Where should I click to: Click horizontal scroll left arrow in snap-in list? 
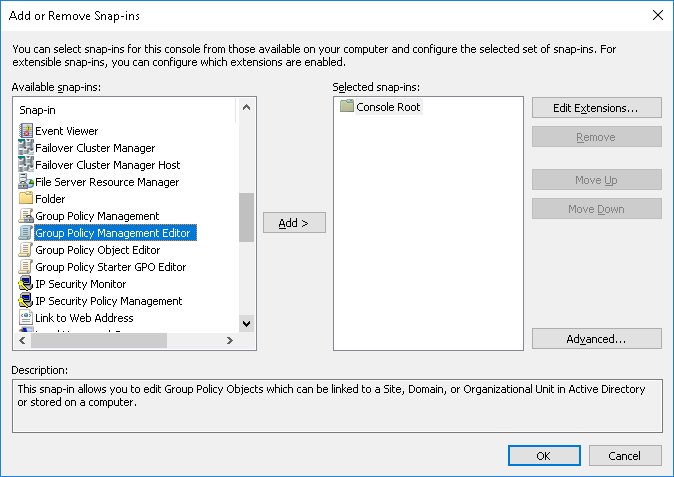click(x=21, y=340)
